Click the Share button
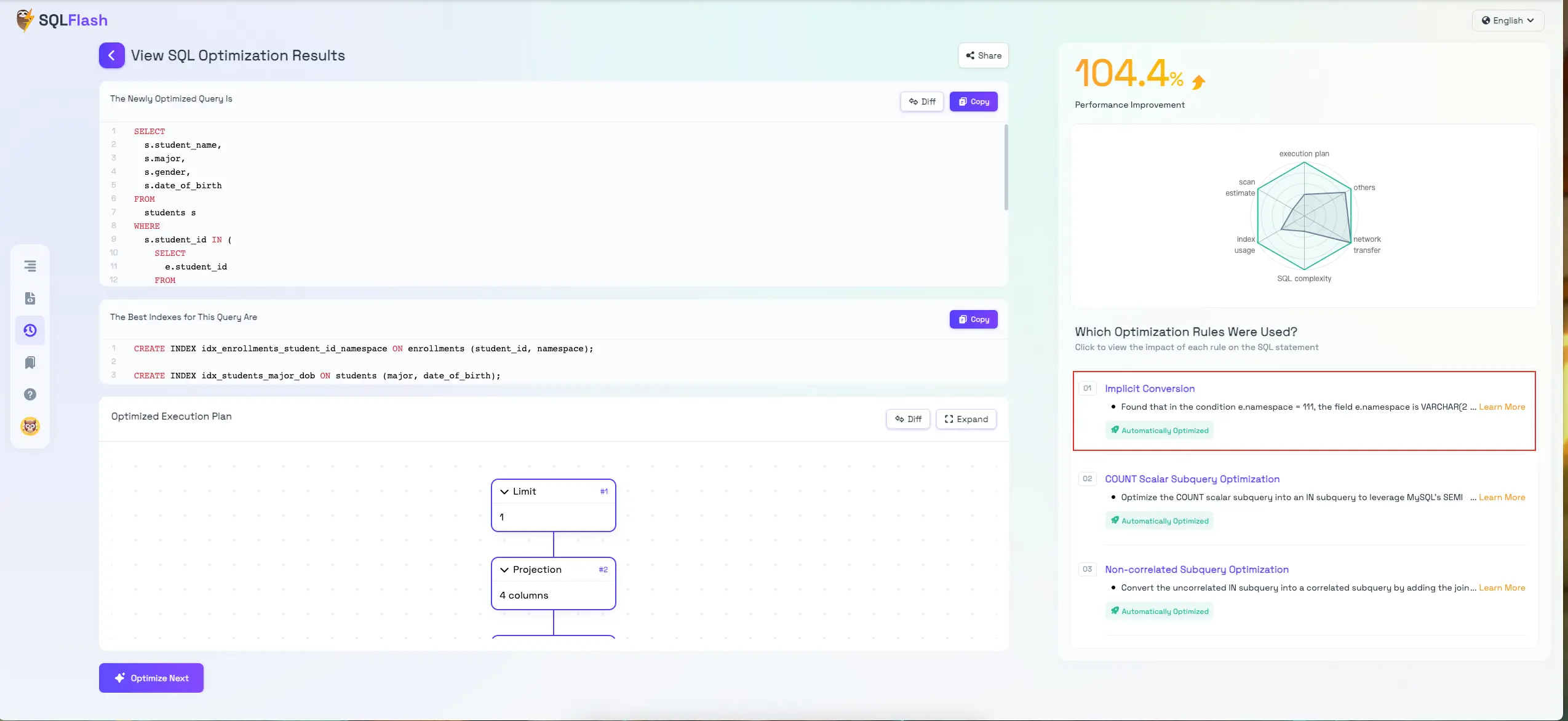 pyautogui.click(x=983, y=55)
